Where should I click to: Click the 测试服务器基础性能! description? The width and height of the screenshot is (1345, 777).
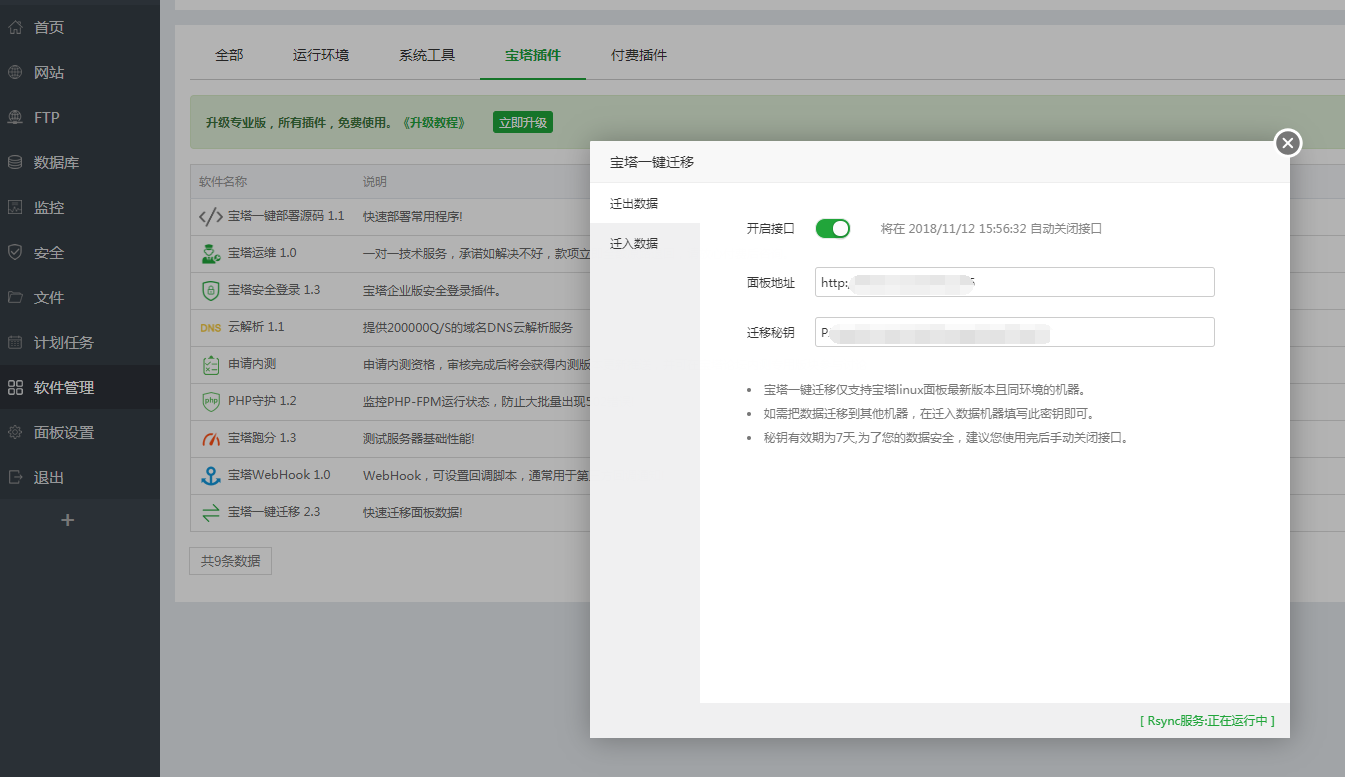pos(419,438)
